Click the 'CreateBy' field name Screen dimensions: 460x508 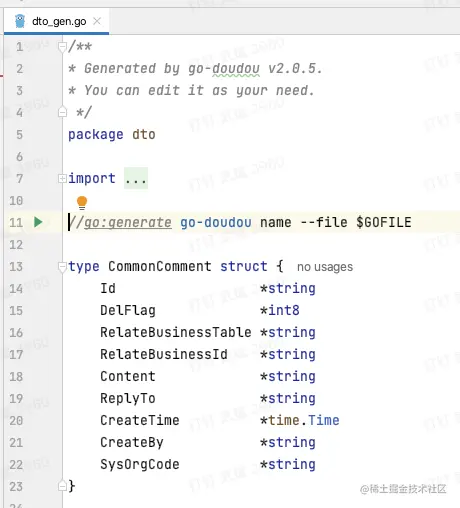pyautogui.click(x=132, y=442)
